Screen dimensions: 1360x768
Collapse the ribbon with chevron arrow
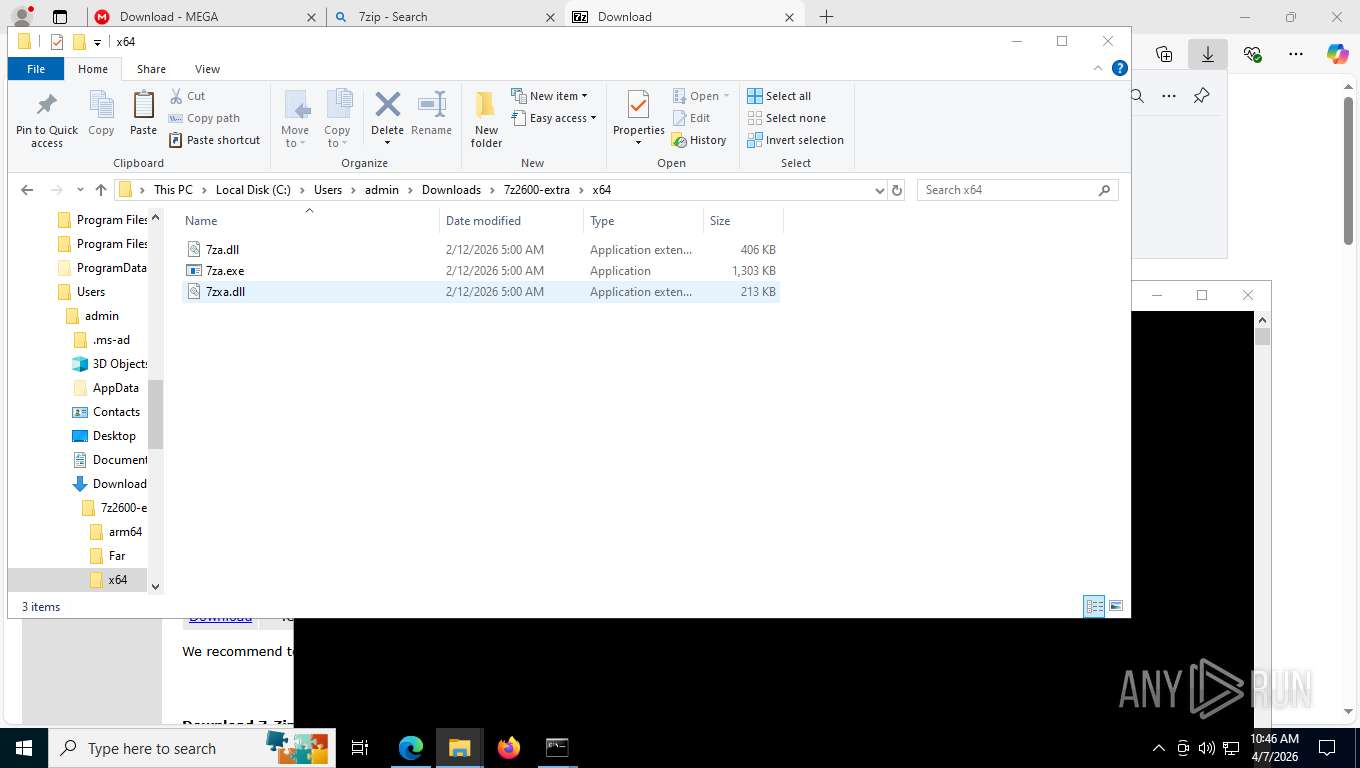(x=1099, y=69)
